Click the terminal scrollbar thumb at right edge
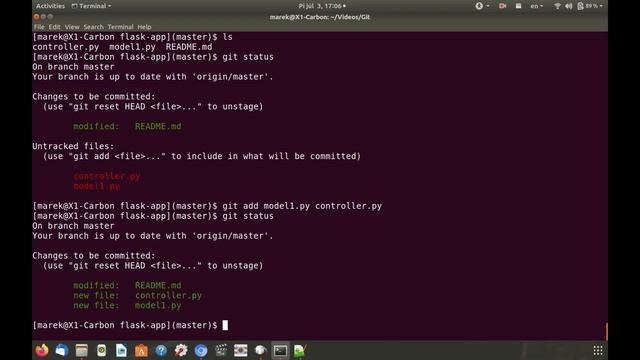This screenshot has height=360, width=640. coord(607,331)
